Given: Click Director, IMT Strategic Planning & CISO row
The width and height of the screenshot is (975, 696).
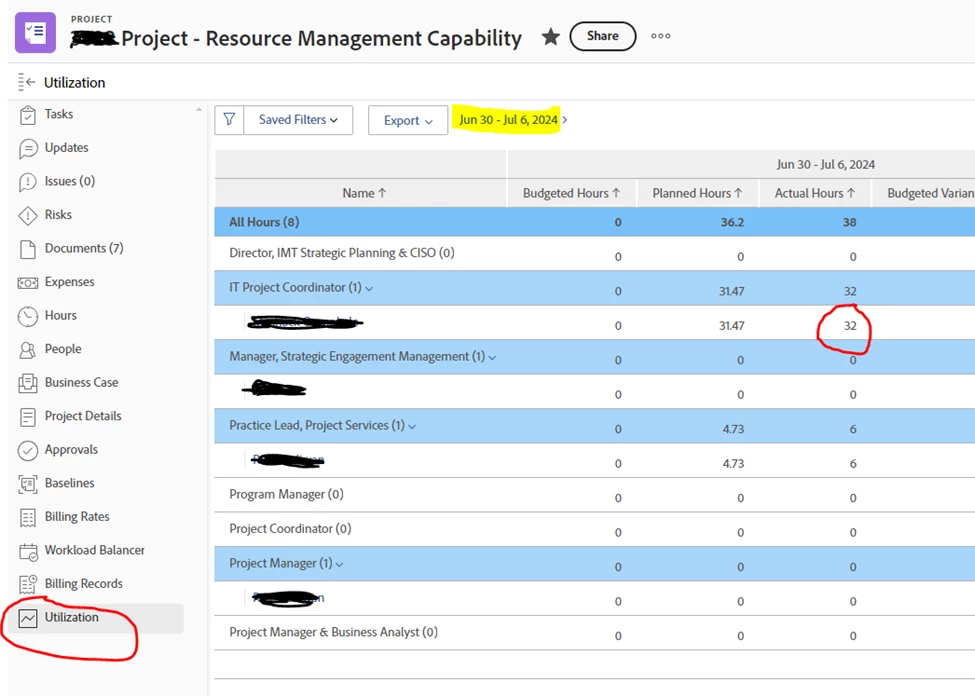Looking at the screenshot, I should (594, 254).
